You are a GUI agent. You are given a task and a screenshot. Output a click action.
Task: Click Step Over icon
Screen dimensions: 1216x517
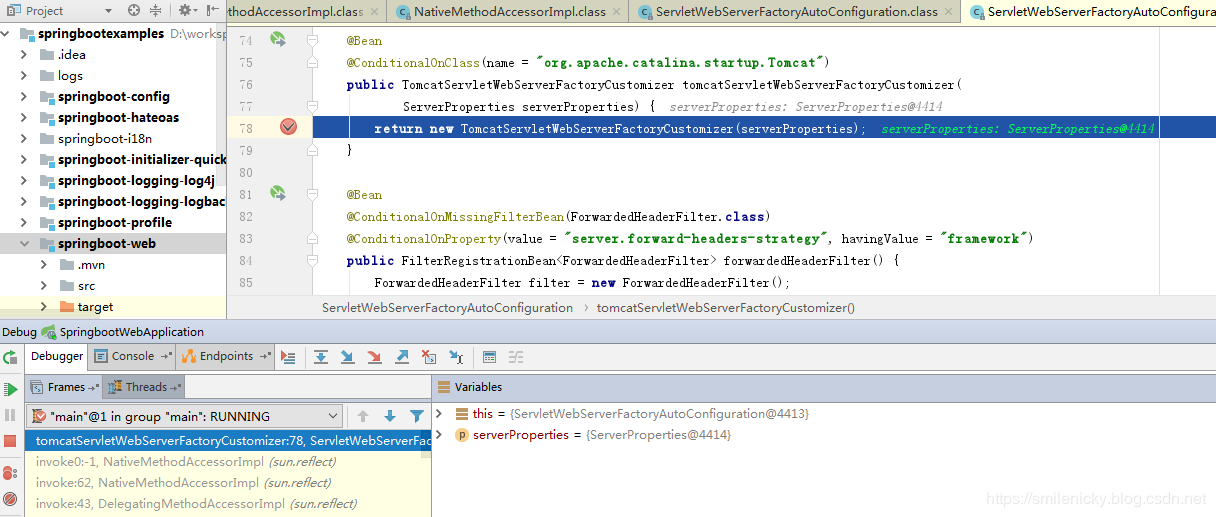(x=321, y=357)
